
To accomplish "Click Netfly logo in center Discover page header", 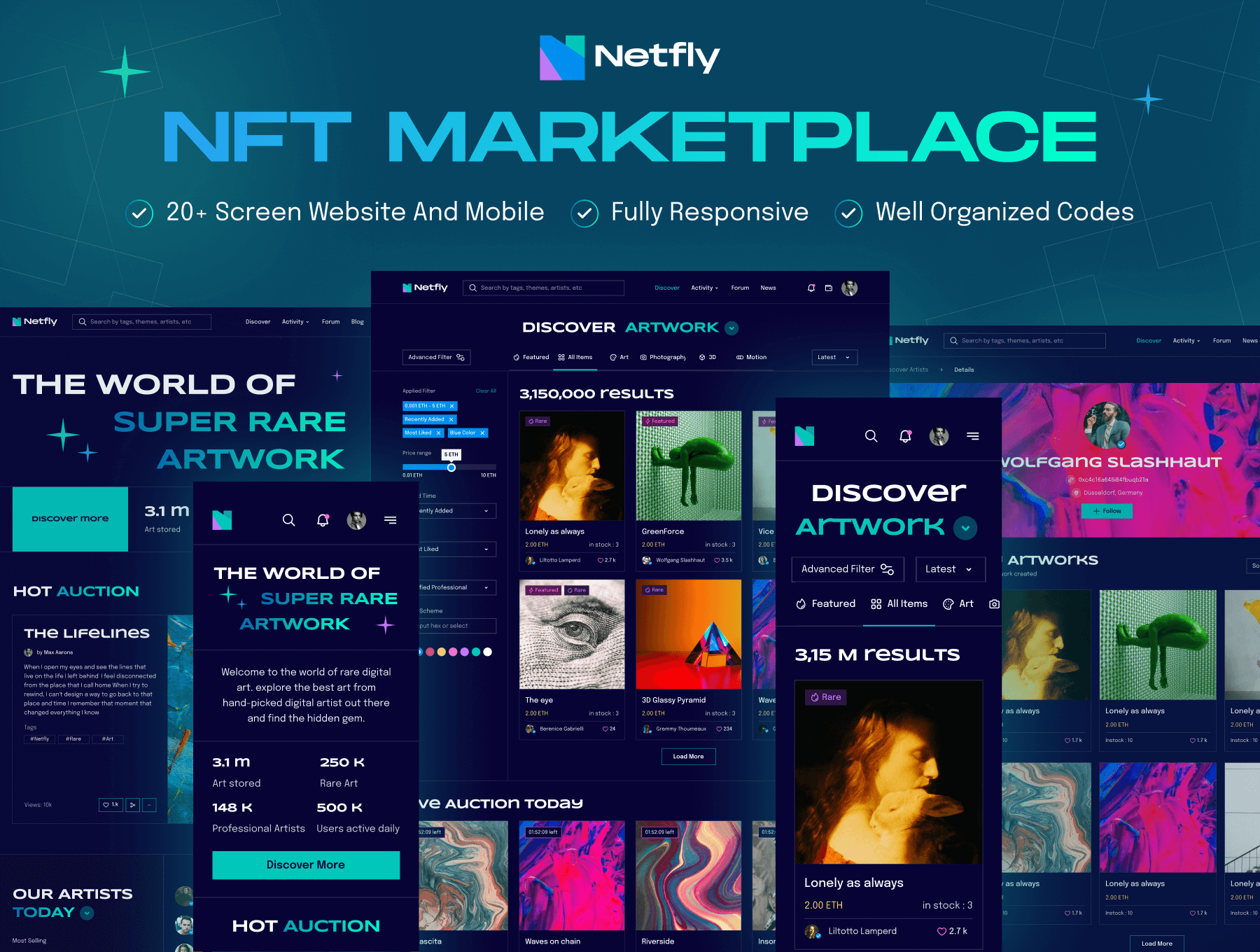I will click(x=425, y=288).
